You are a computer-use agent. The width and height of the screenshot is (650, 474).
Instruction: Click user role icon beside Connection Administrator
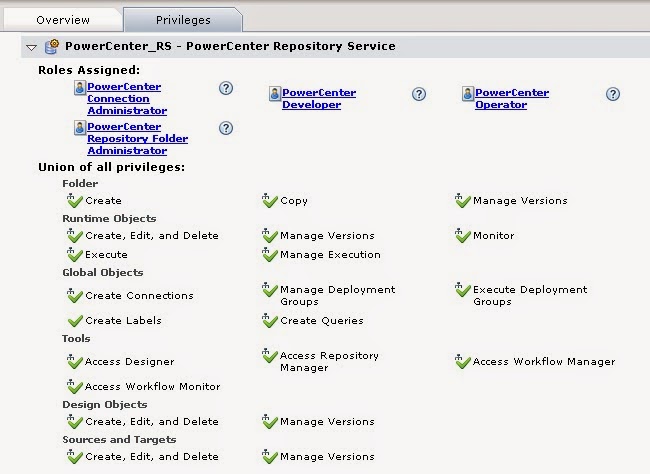(x=80, y=88)
